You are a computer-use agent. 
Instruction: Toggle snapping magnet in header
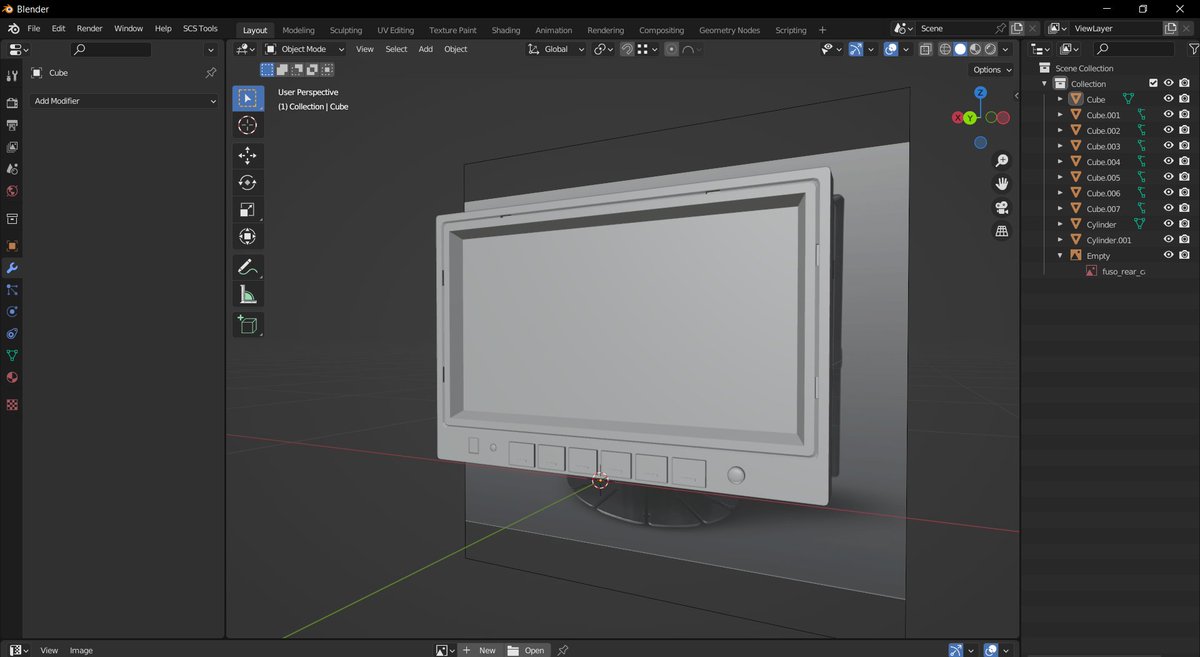[626, 49]
